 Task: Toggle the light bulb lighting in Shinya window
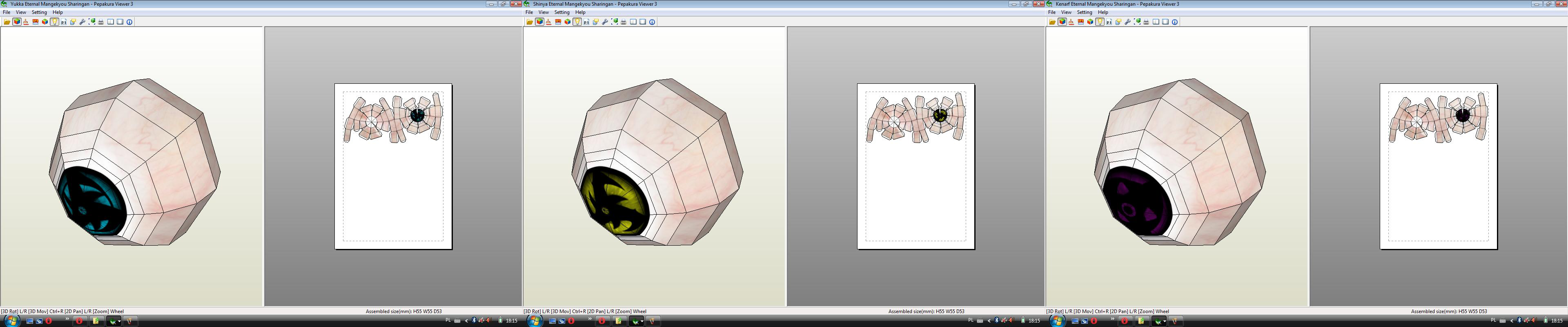tap(578, 22)
